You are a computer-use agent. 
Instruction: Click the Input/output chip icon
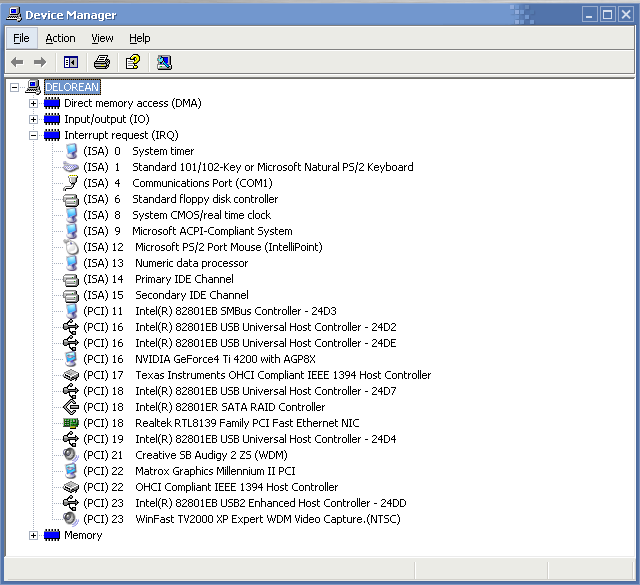[52, 119]
